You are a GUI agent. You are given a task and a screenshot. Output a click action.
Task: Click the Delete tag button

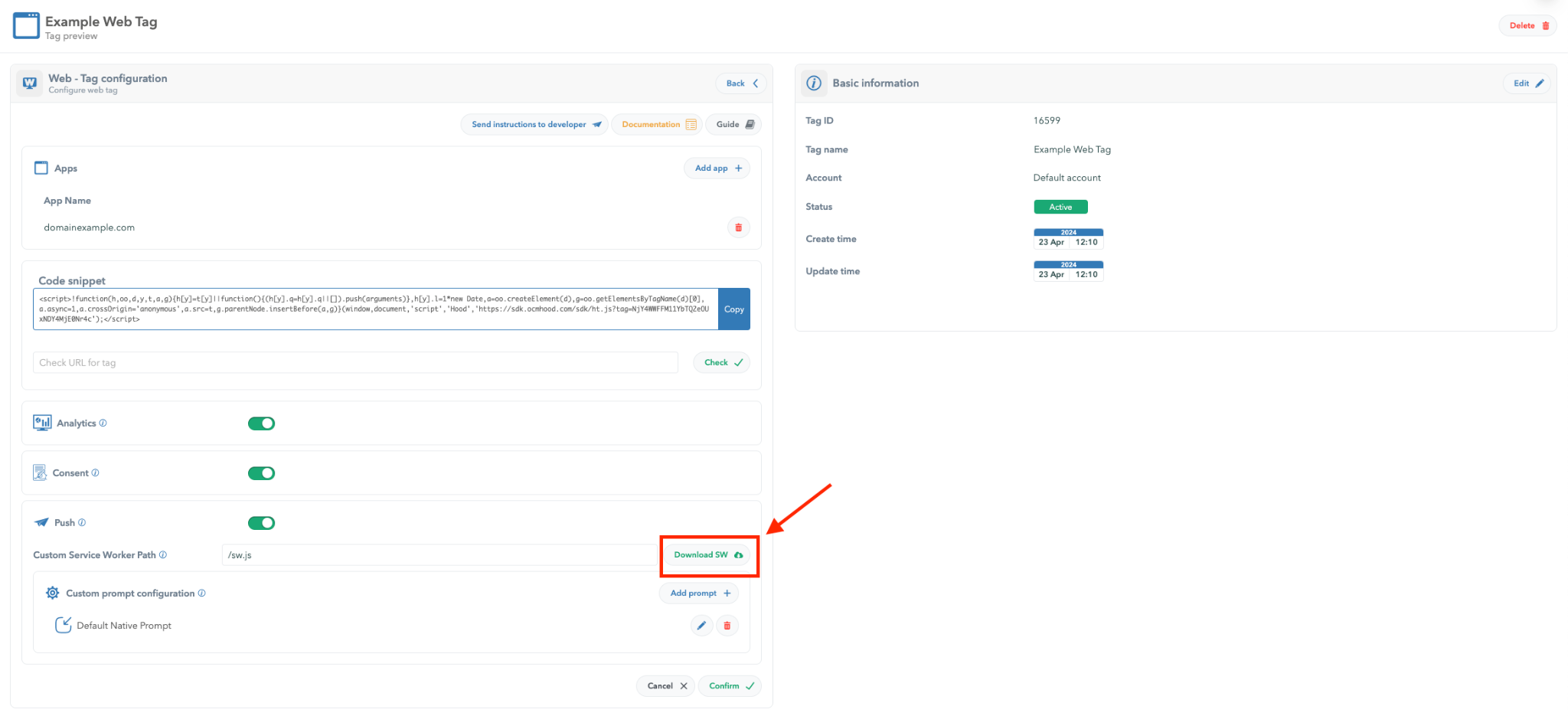point(1528,25)
